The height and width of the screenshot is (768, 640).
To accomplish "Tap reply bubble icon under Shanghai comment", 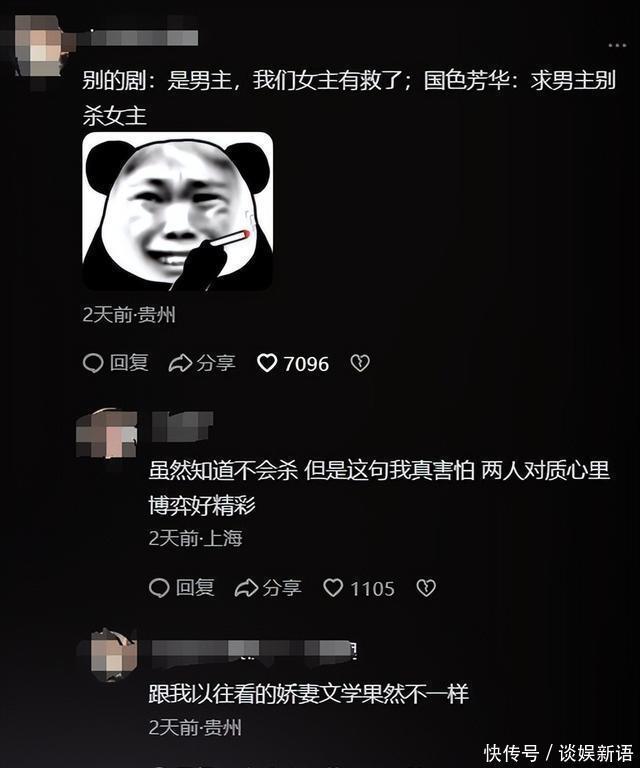I will tap(159, 588).
